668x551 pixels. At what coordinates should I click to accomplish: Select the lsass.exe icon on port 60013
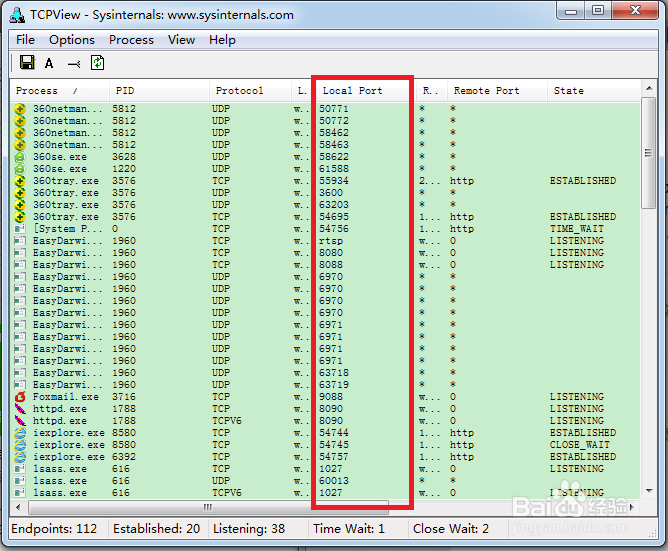20,481
